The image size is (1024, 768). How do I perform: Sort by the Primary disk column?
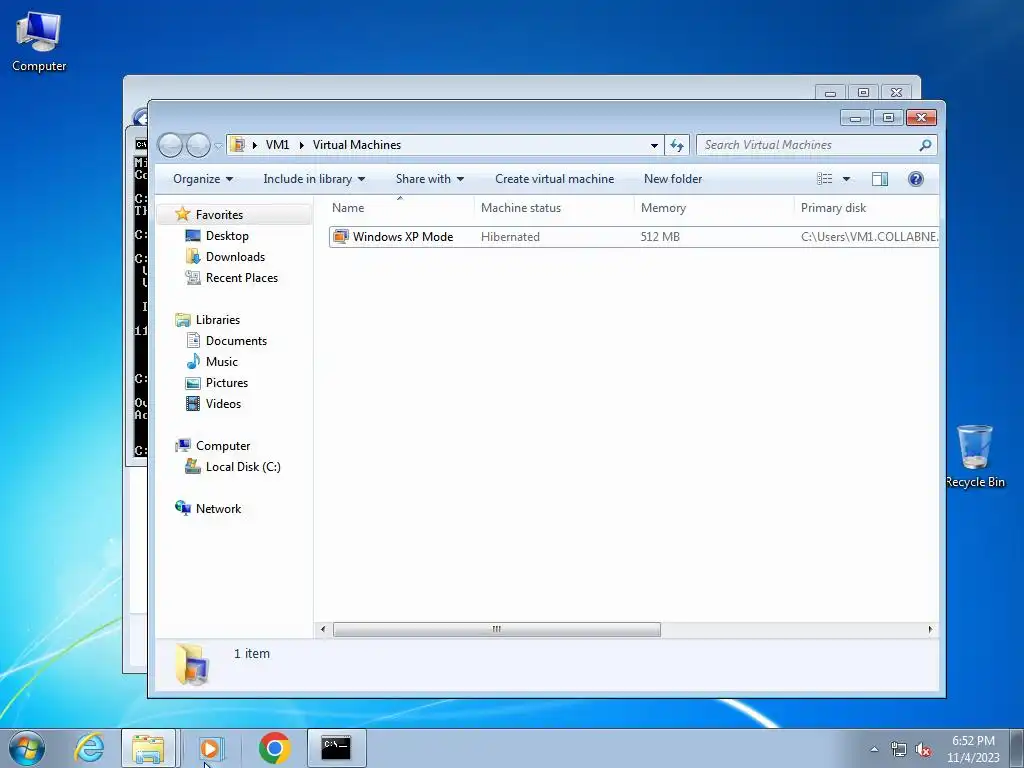pos(866,208)
